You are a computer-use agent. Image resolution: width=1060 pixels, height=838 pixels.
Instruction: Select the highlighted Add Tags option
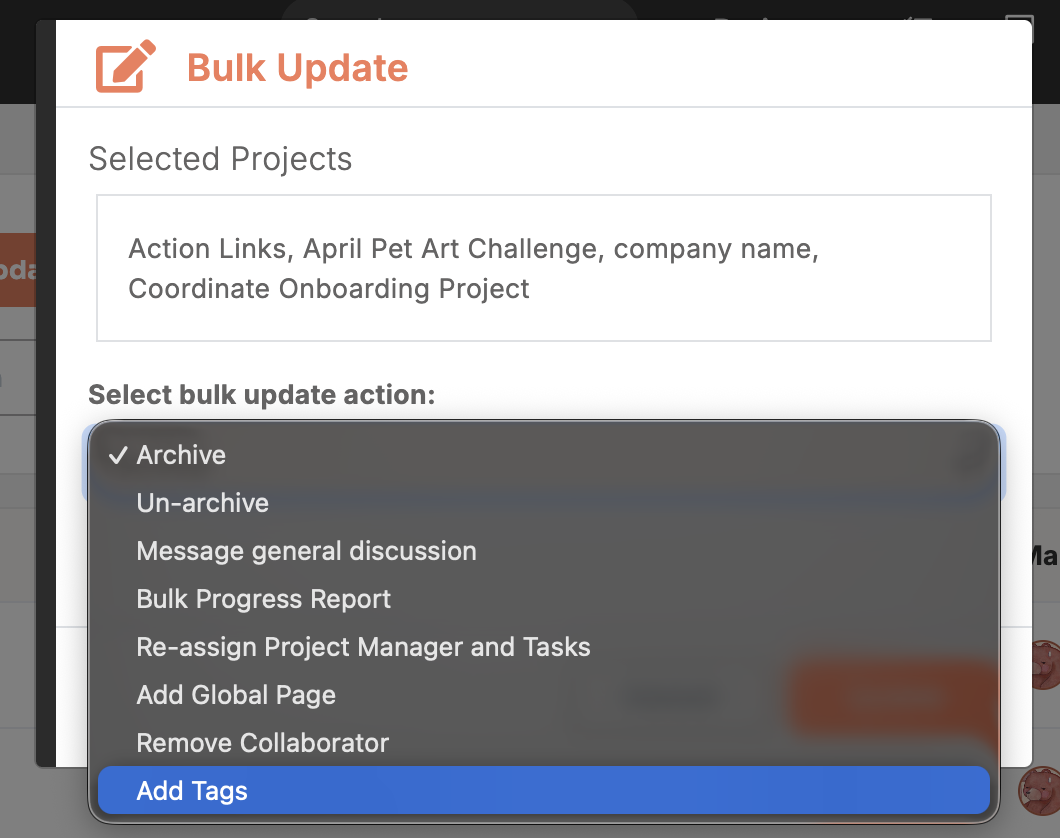tap(544, 791)
